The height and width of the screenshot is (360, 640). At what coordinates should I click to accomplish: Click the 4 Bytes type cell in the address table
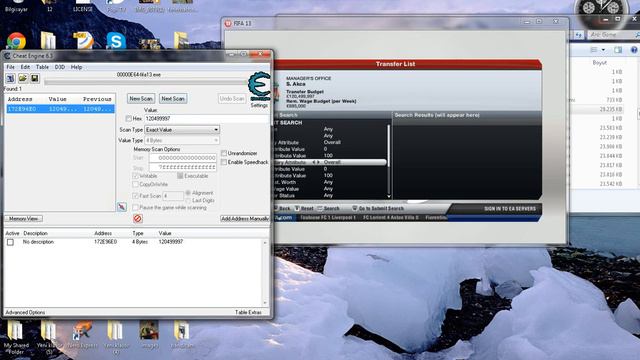[x=140, y=242]
